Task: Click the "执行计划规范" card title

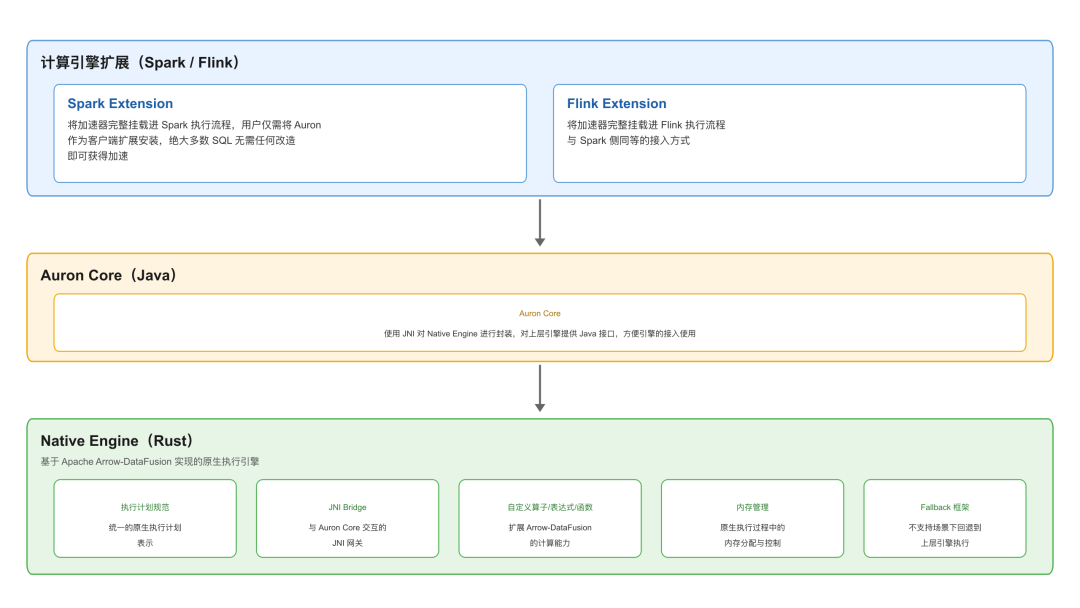Action: coord(145,507)
